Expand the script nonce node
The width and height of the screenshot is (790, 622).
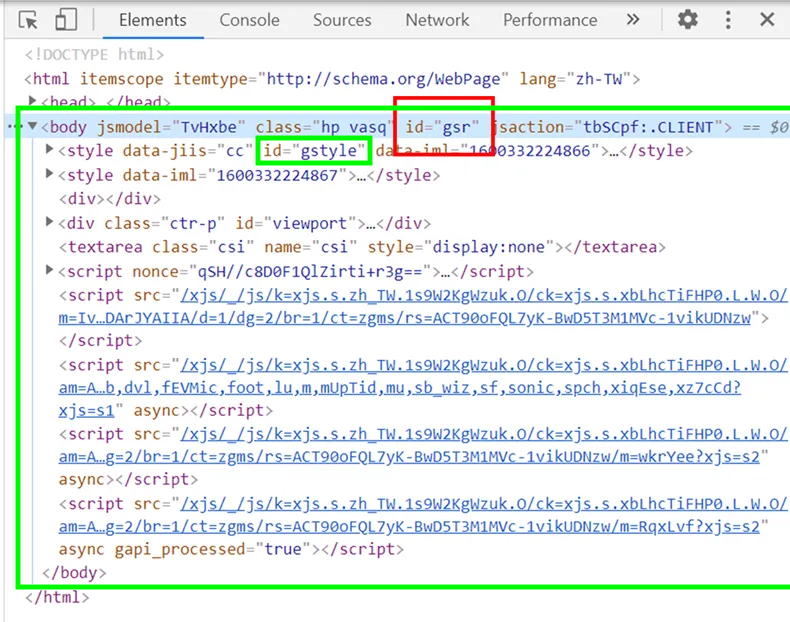coord(49,270)
